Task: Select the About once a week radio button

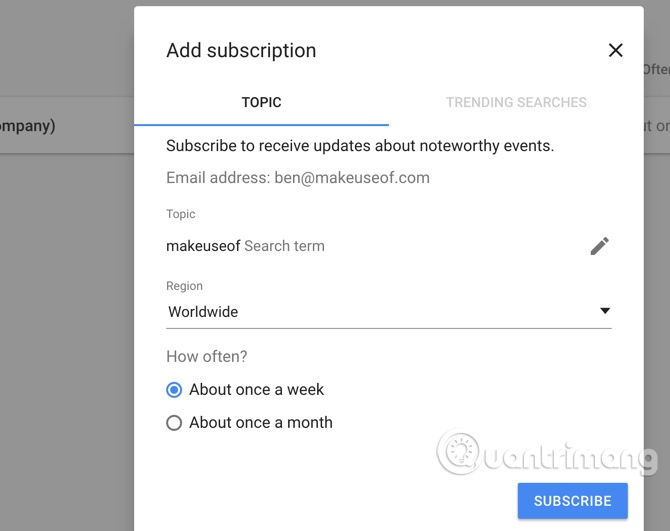Action: [174, 390]
